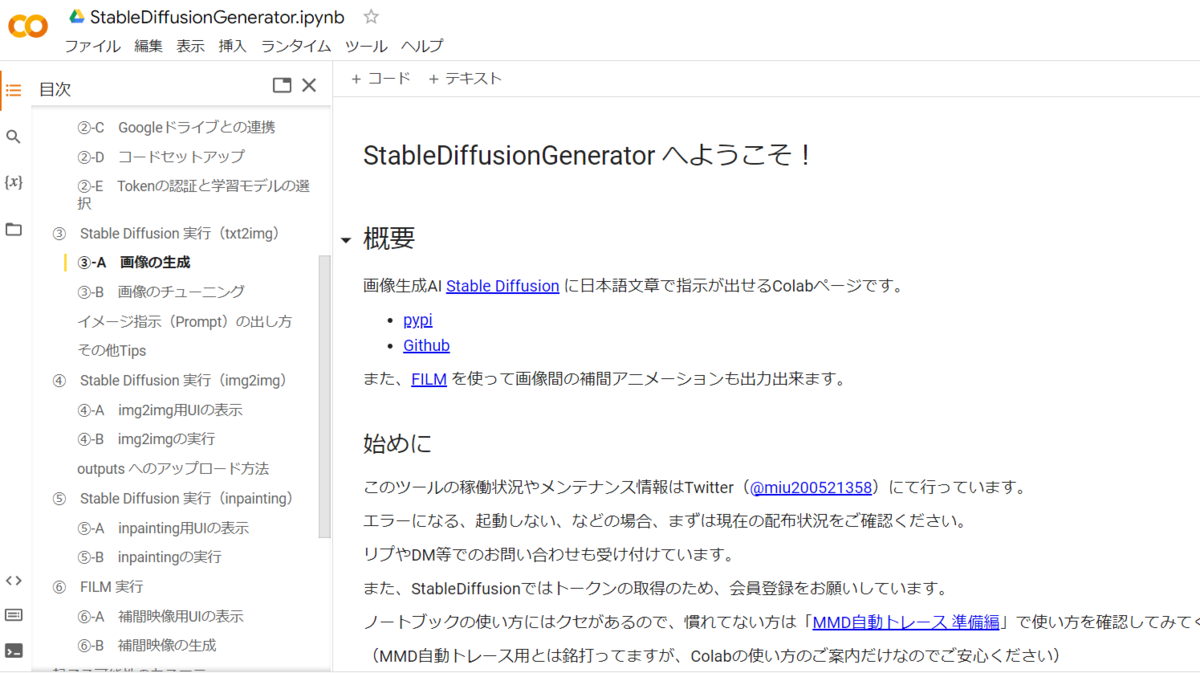Go to ②-D コードセットアップ
Image resolution: width=1200 pixels, height=673 pixels.
coord(161,157)
